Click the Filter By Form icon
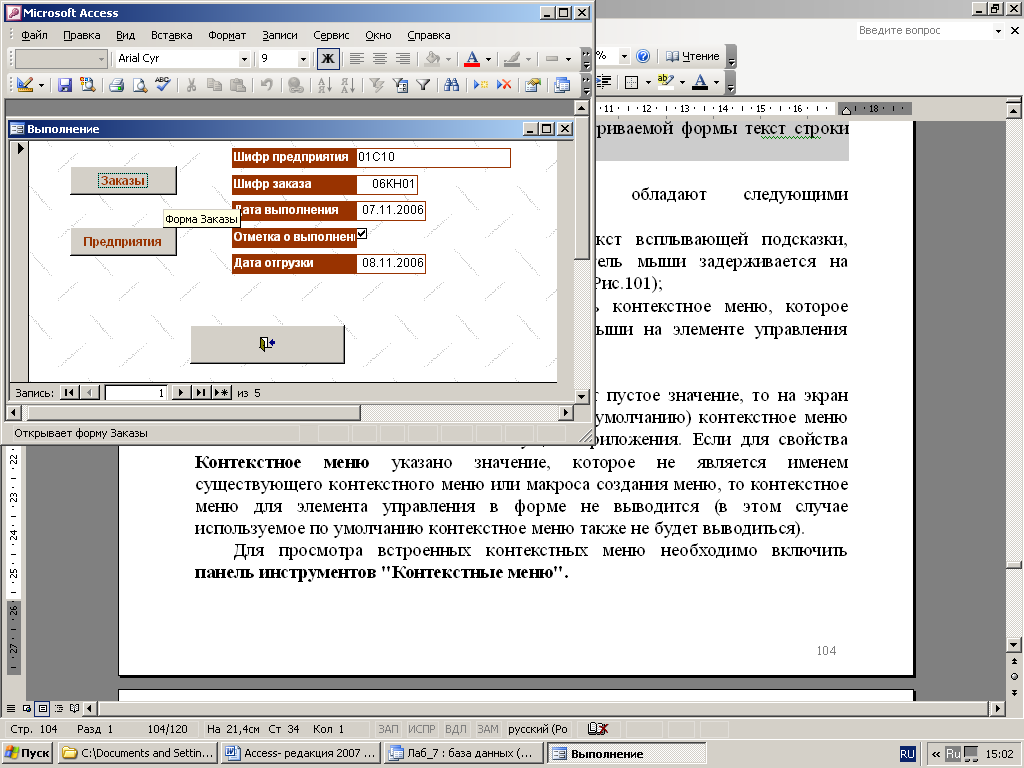The image size is (1024, 768). (400, 84)
